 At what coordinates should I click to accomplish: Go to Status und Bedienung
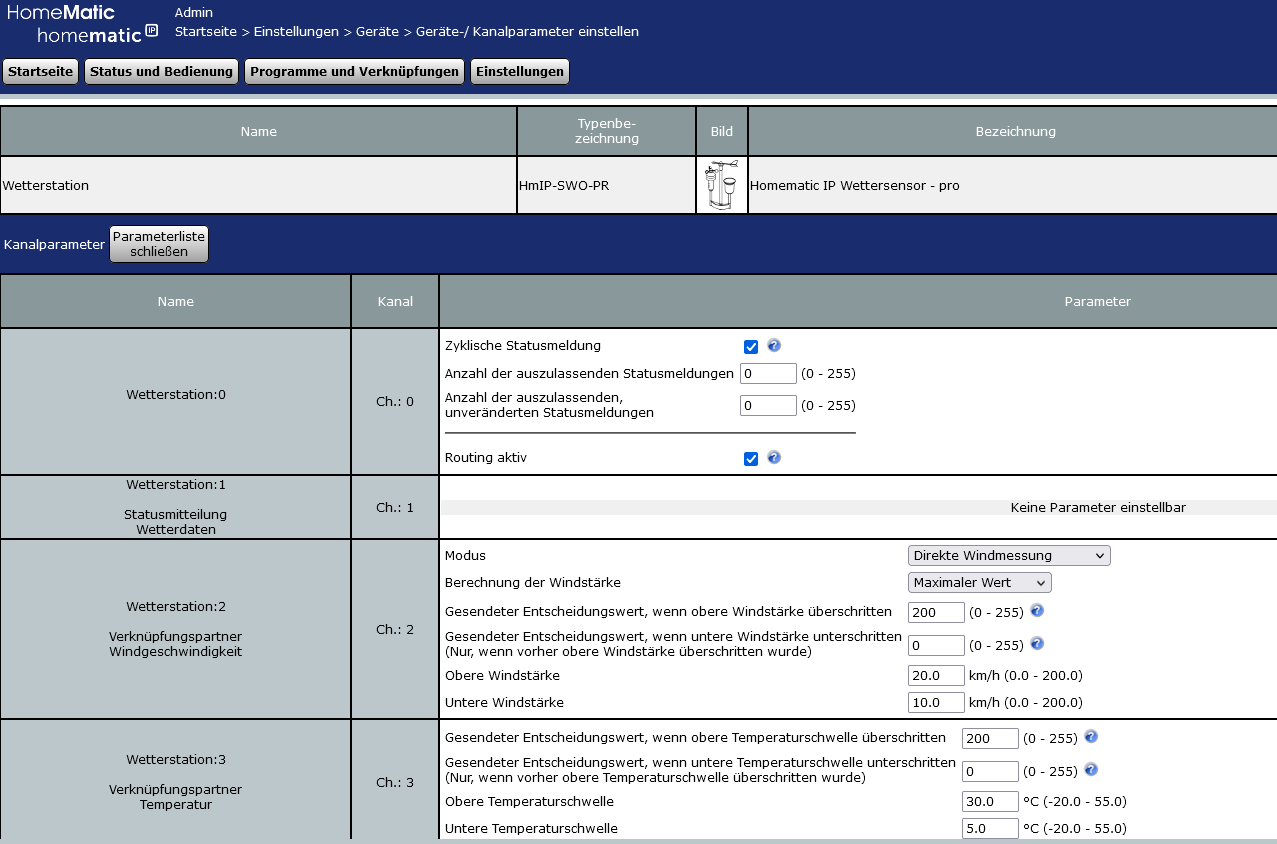161,72
